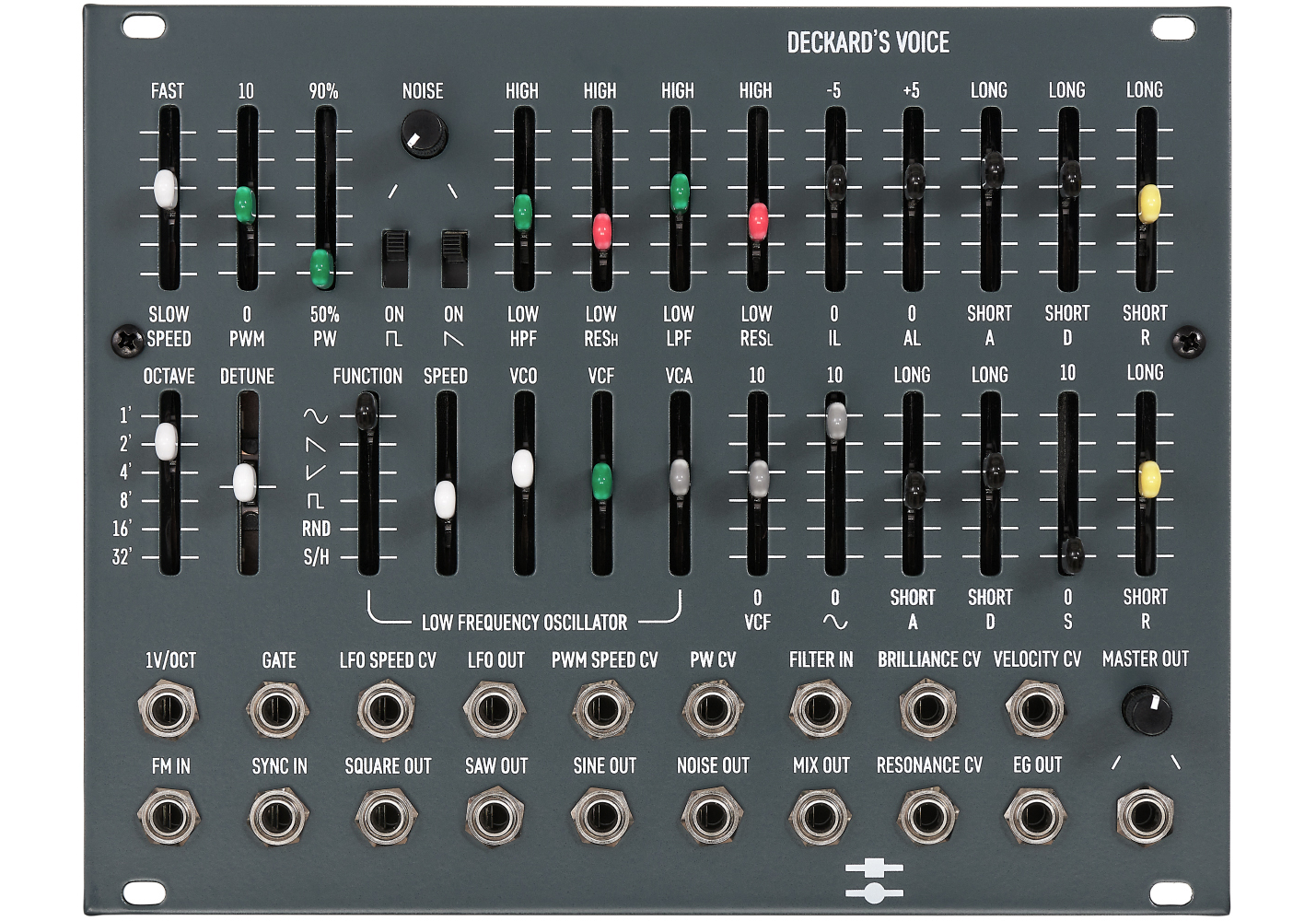Click the RND label in the Function list
Image resolution: width=1316 pixels, height=921 pixels.
click(316, 529)
